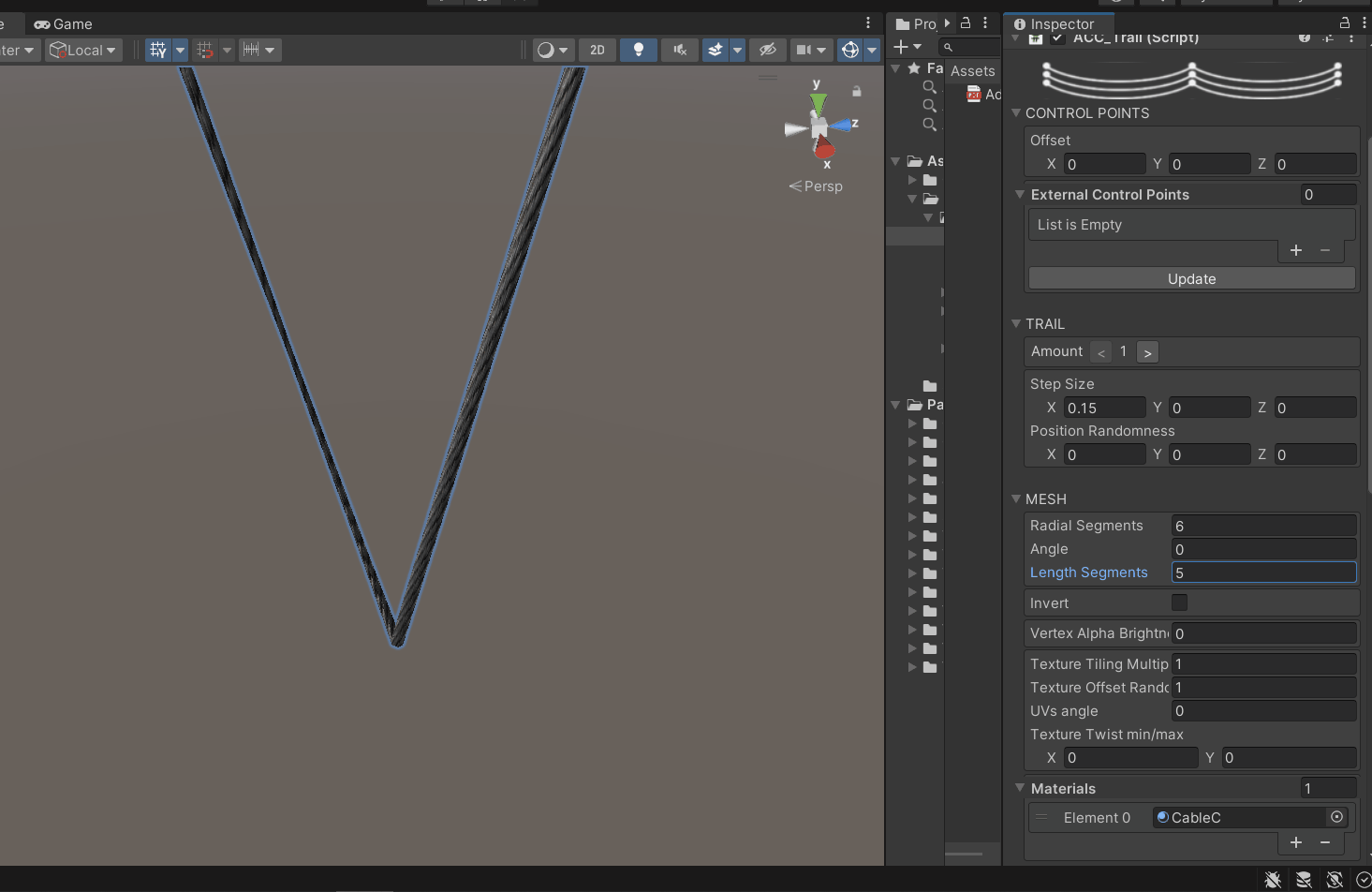This screenshot has height=892, width=1372.
Task: Enable the Invert checkbox
Action: pyautogui.click(x=1179, y=602)
